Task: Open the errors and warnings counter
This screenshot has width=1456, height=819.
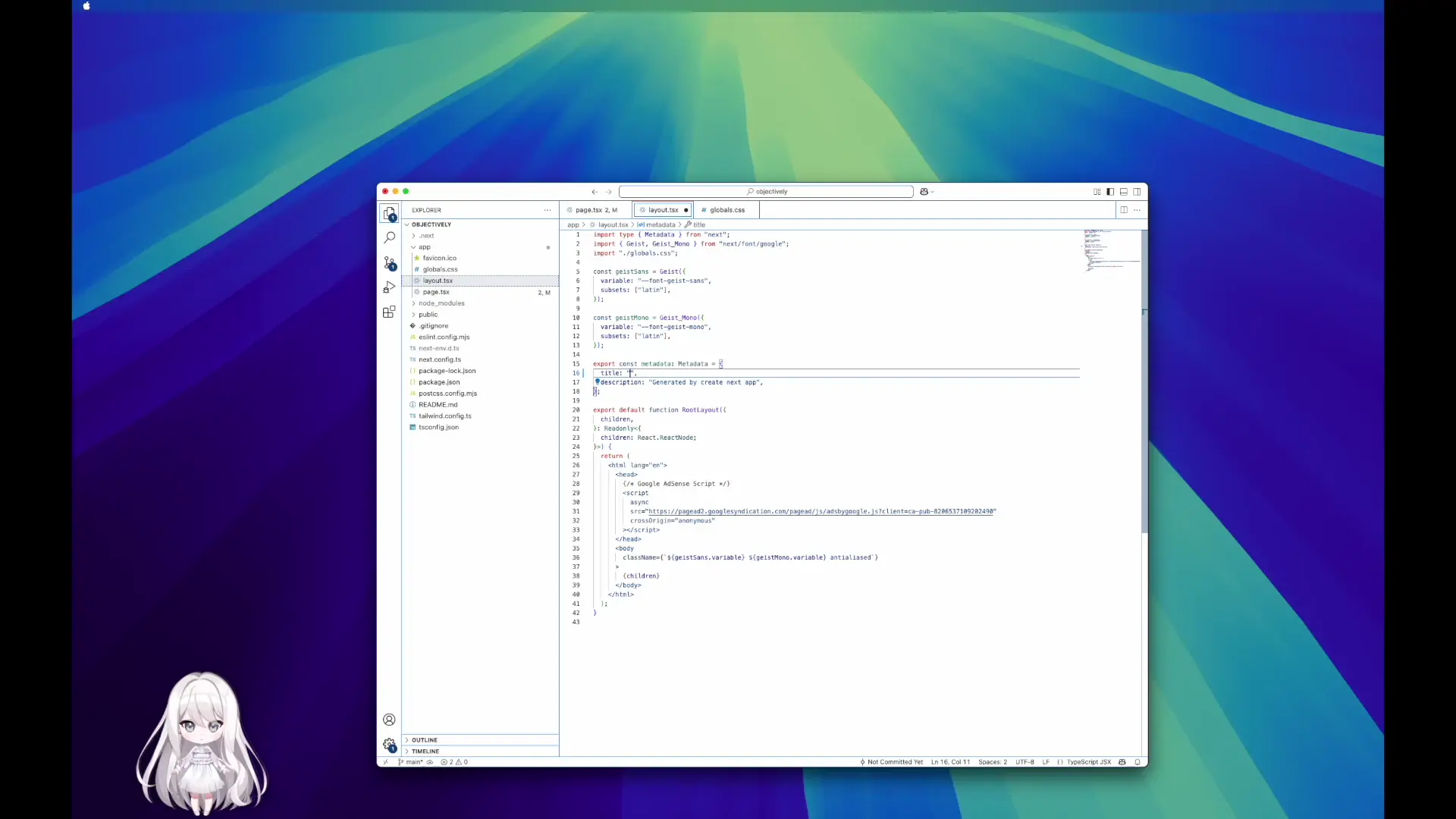Action: (454, 762)
